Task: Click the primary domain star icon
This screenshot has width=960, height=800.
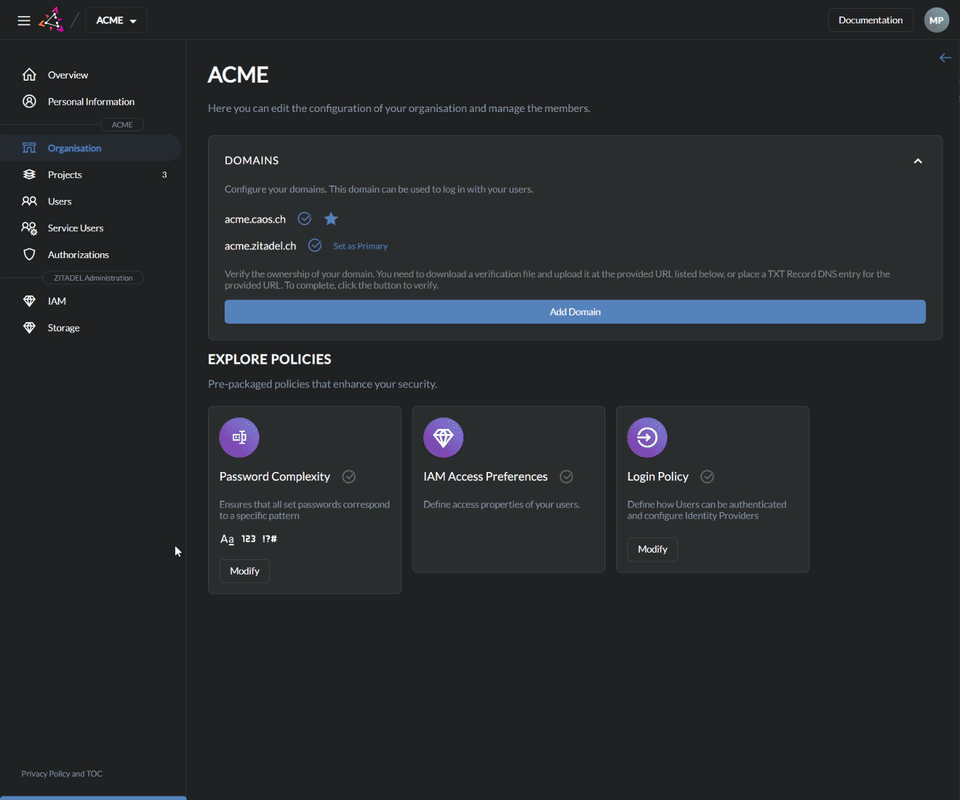Action: [331, 219]
